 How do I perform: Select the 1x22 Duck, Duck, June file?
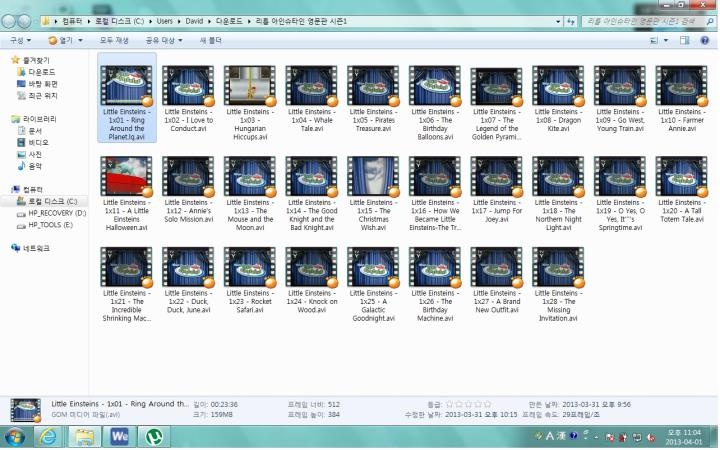click(x=188, y=280)
